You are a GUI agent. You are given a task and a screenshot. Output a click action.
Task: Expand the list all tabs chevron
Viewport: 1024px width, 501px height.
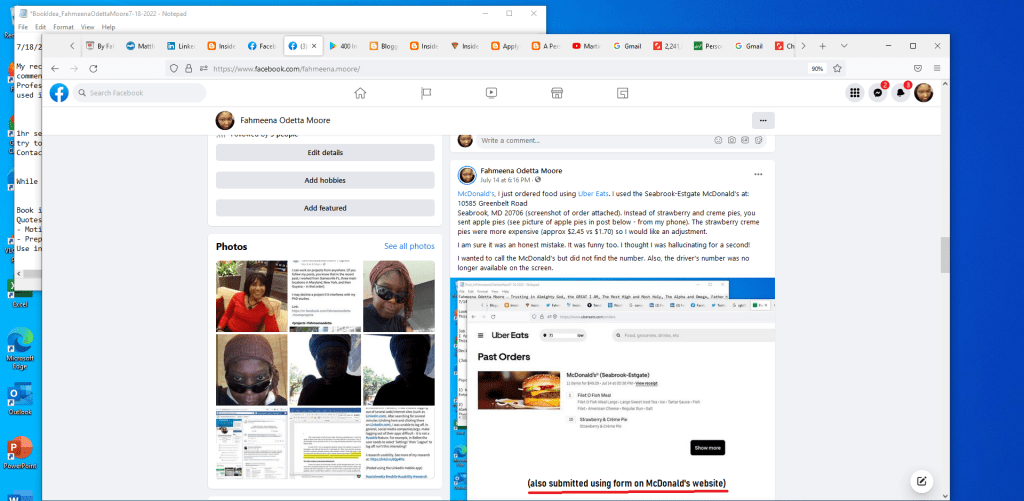[x=845, y=46]
